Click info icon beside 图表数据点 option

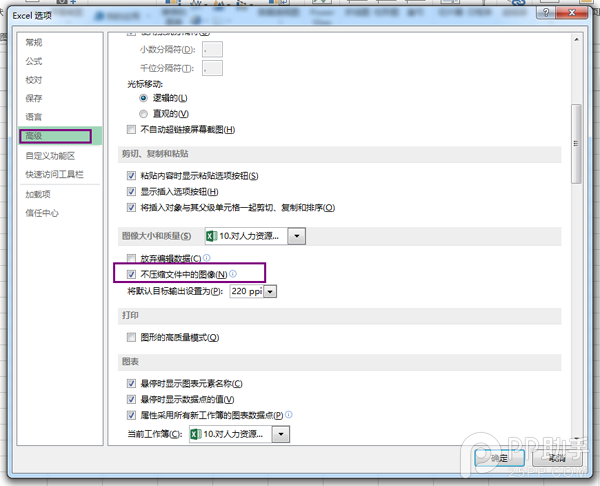[x=289, y=414]
